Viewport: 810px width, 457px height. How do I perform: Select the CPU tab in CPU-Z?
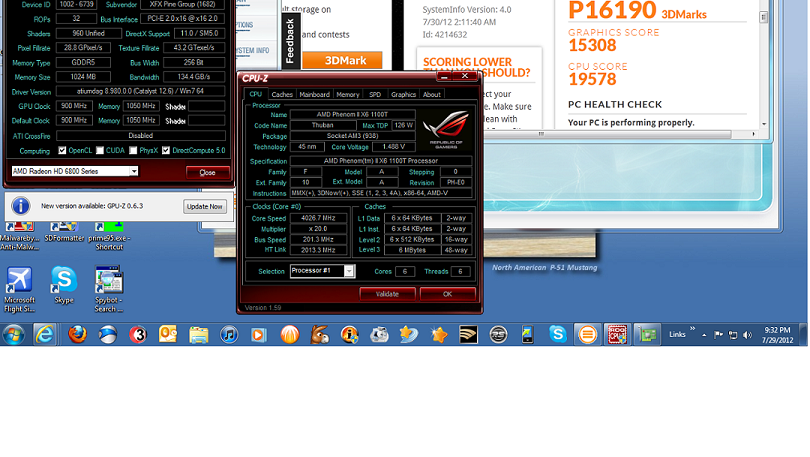(256, 94)
